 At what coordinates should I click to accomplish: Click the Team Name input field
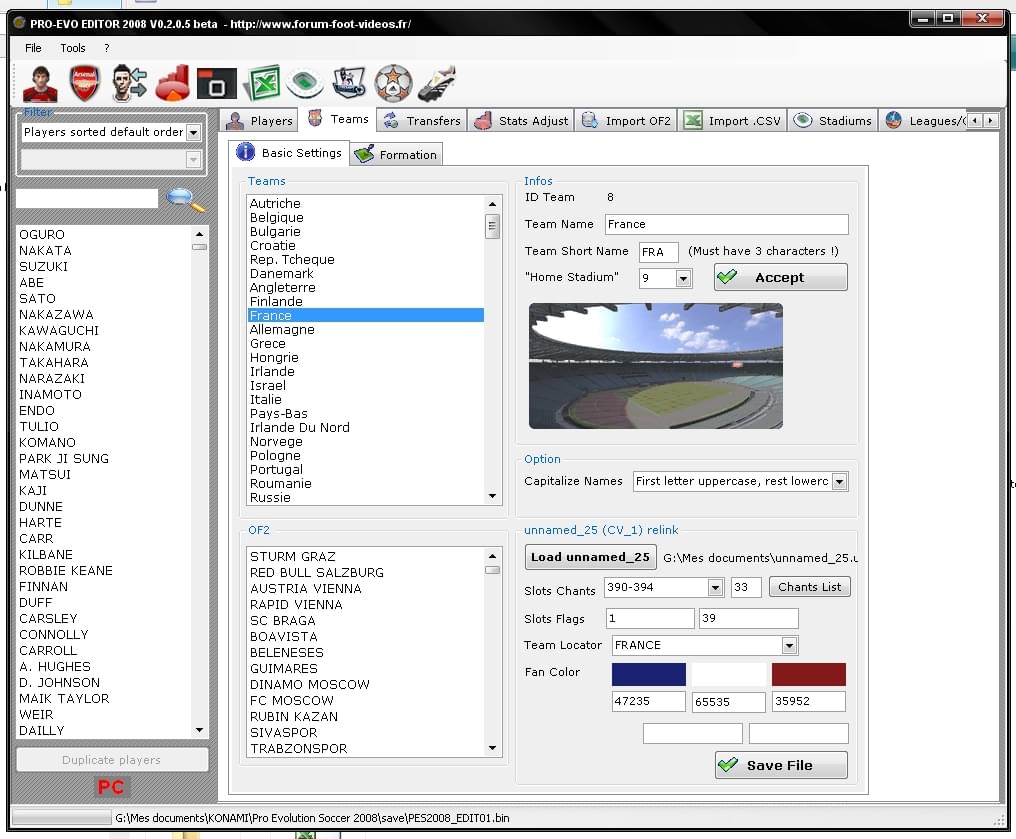point(726,224)
